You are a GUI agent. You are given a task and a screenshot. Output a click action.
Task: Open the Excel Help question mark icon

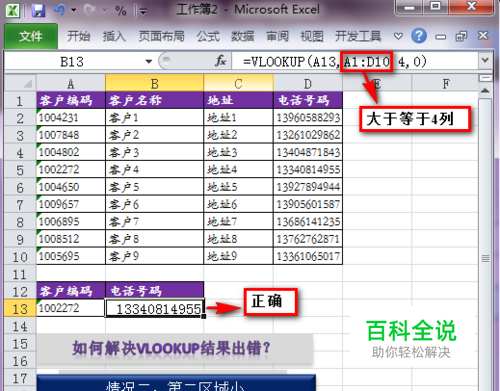pyautogui.click(x=419, y=36)
